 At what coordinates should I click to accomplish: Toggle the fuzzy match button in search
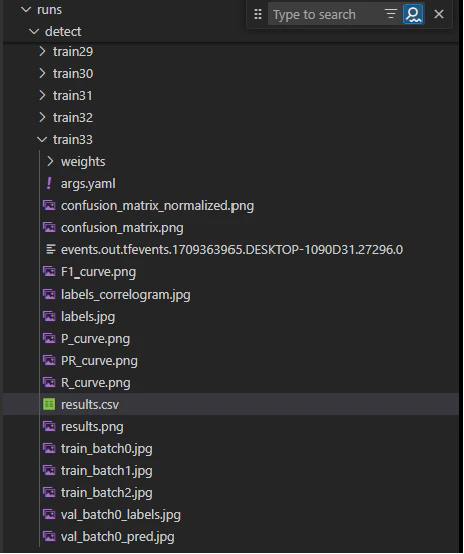[413, 14]
